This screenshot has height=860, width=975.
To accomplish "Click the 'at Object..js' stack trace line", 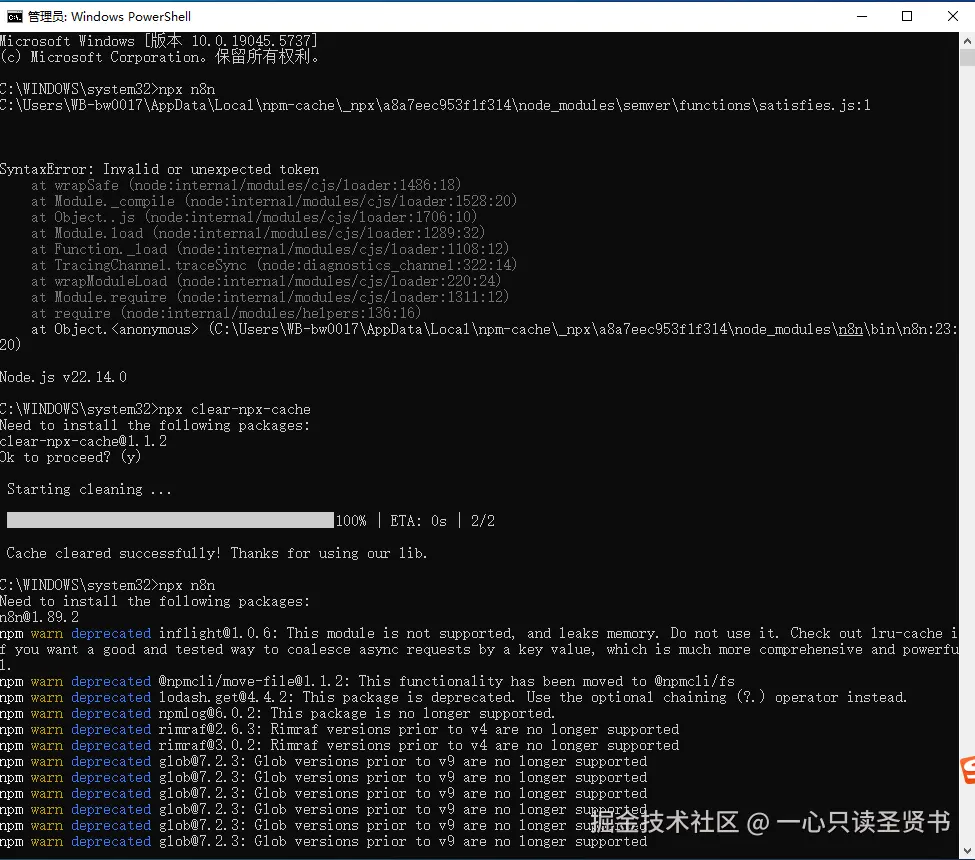I will [254, 217].
